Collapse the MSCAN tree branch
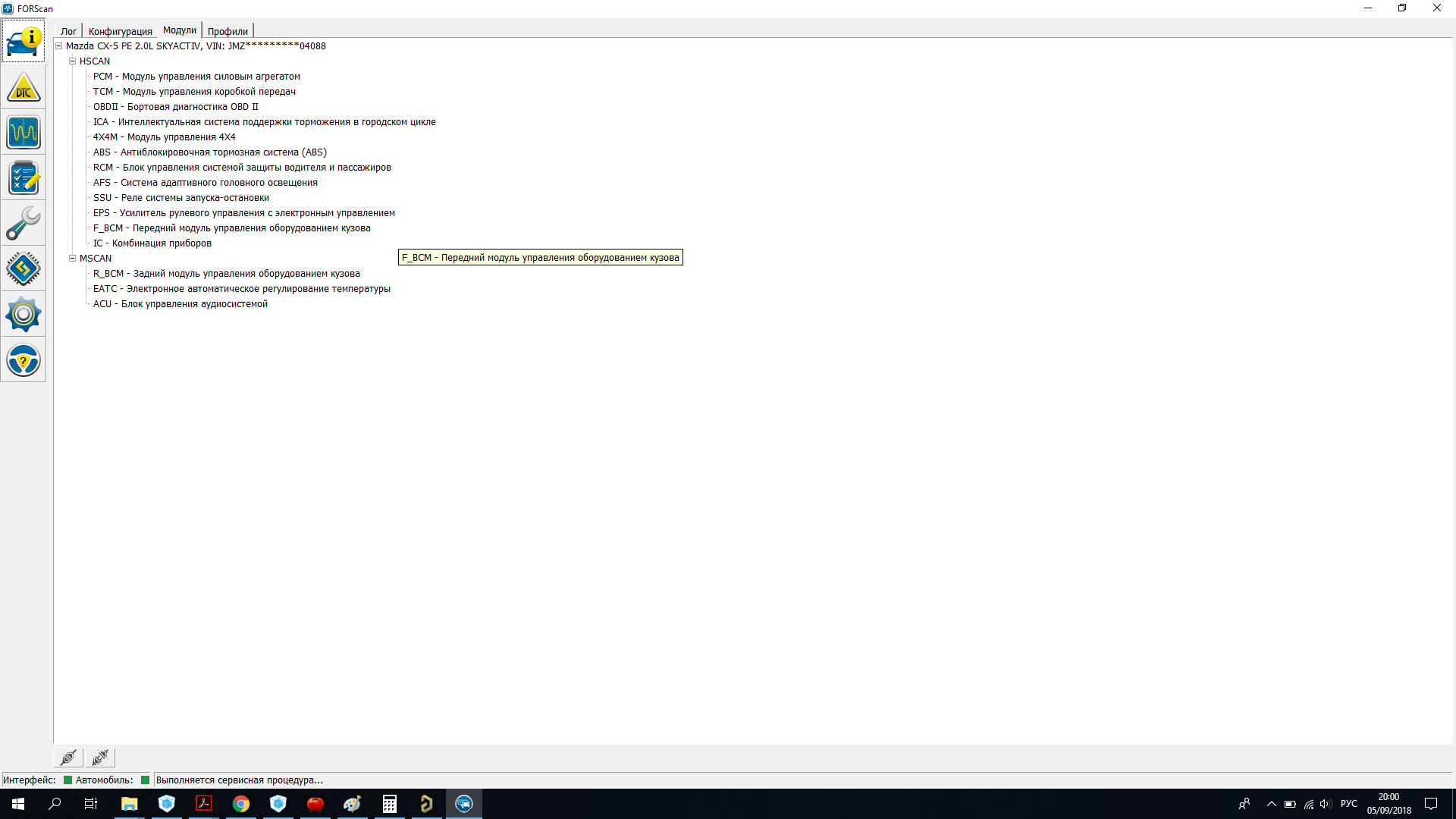The image size is (1456, 819). (x=72, y=259)
